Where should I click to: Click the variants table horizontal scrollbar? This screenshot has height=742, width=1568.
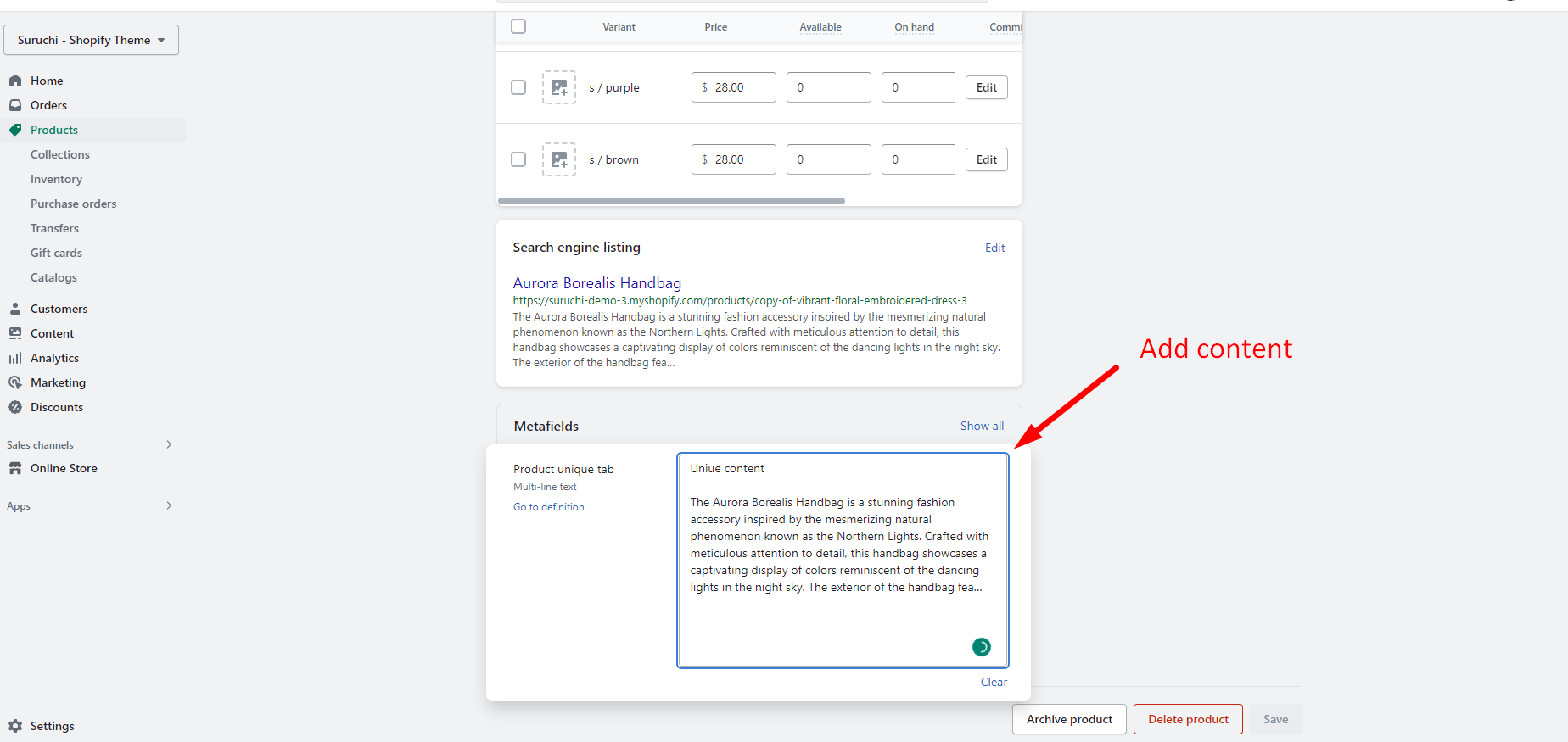pyautogui.click(x=671, y=201)
